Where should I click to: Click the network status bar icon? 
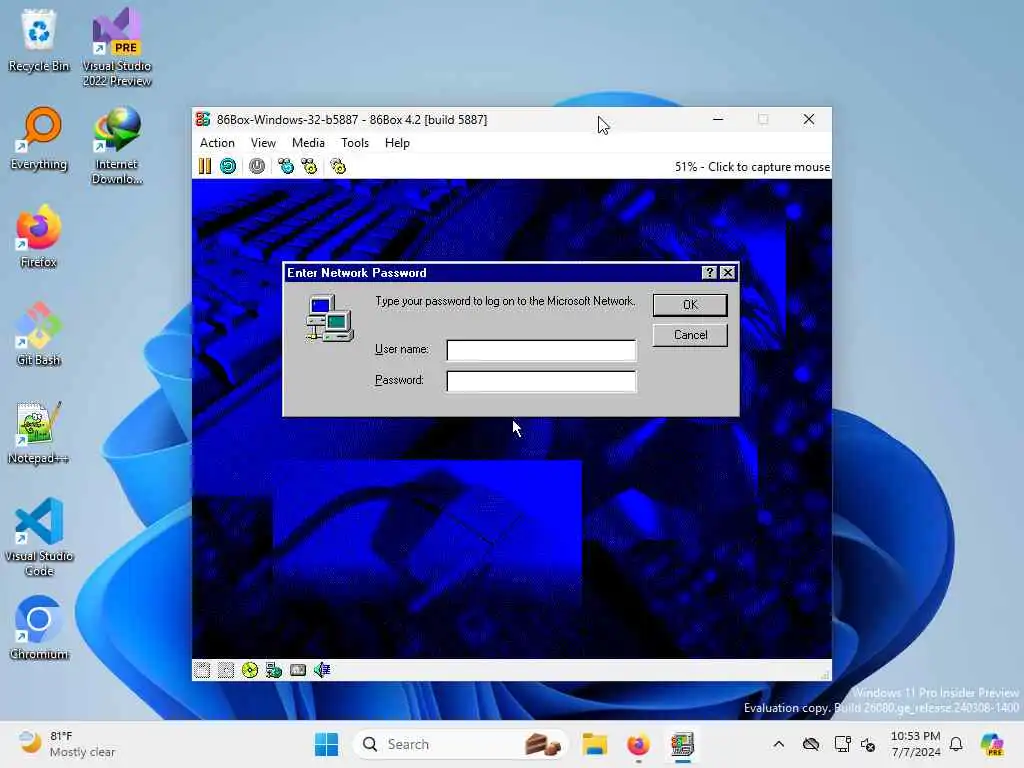274,670
